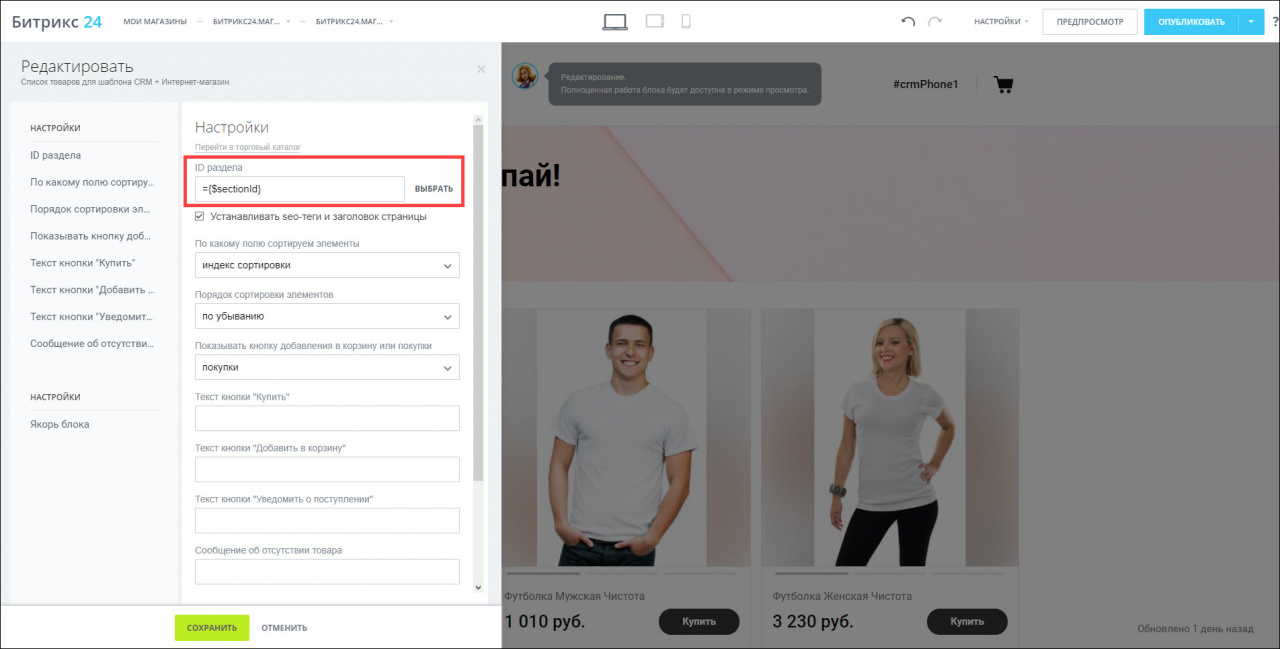Select ID раздела in sidebar
The image size is (1280, 649).
pos(56,155)
